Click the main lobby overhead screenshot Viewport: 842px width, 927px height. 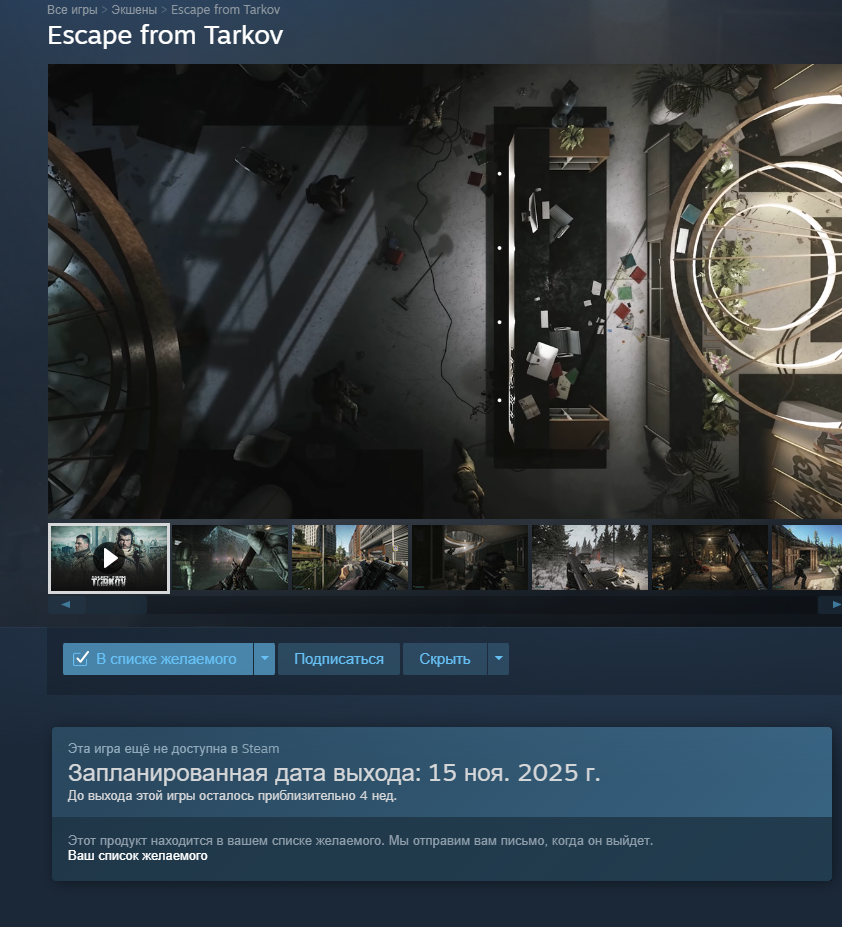click(x=445, y=291)
